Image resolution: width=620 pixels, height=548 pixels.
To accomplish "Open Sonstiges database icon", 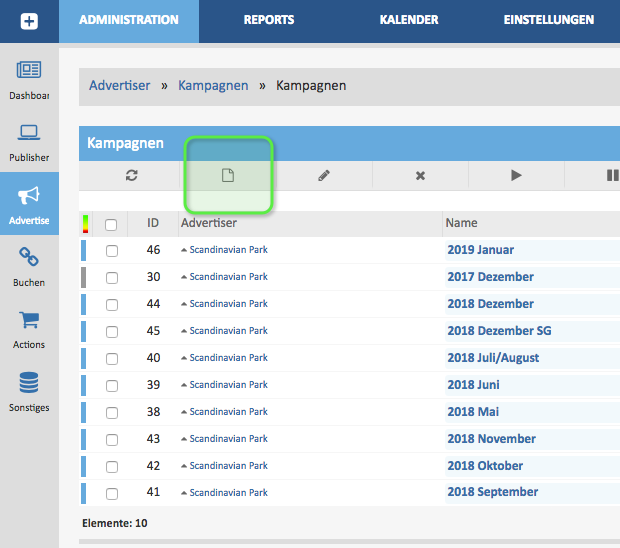I will tap(29, 383).
